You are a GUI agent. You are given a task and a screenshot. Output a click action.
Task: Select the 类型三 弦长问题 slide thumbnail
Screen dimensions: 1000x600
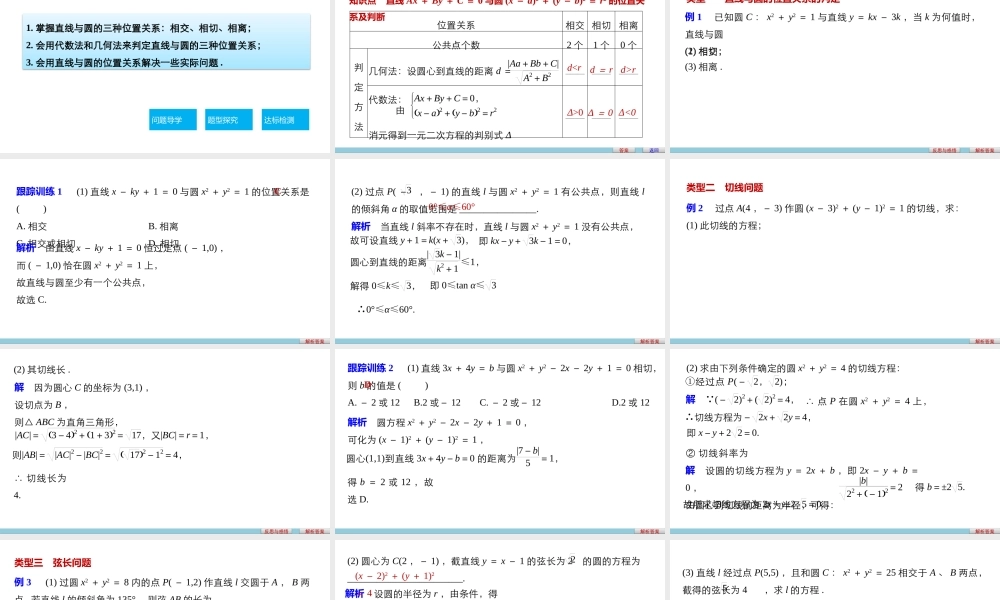pyautogui.click(x=166, y=570)
